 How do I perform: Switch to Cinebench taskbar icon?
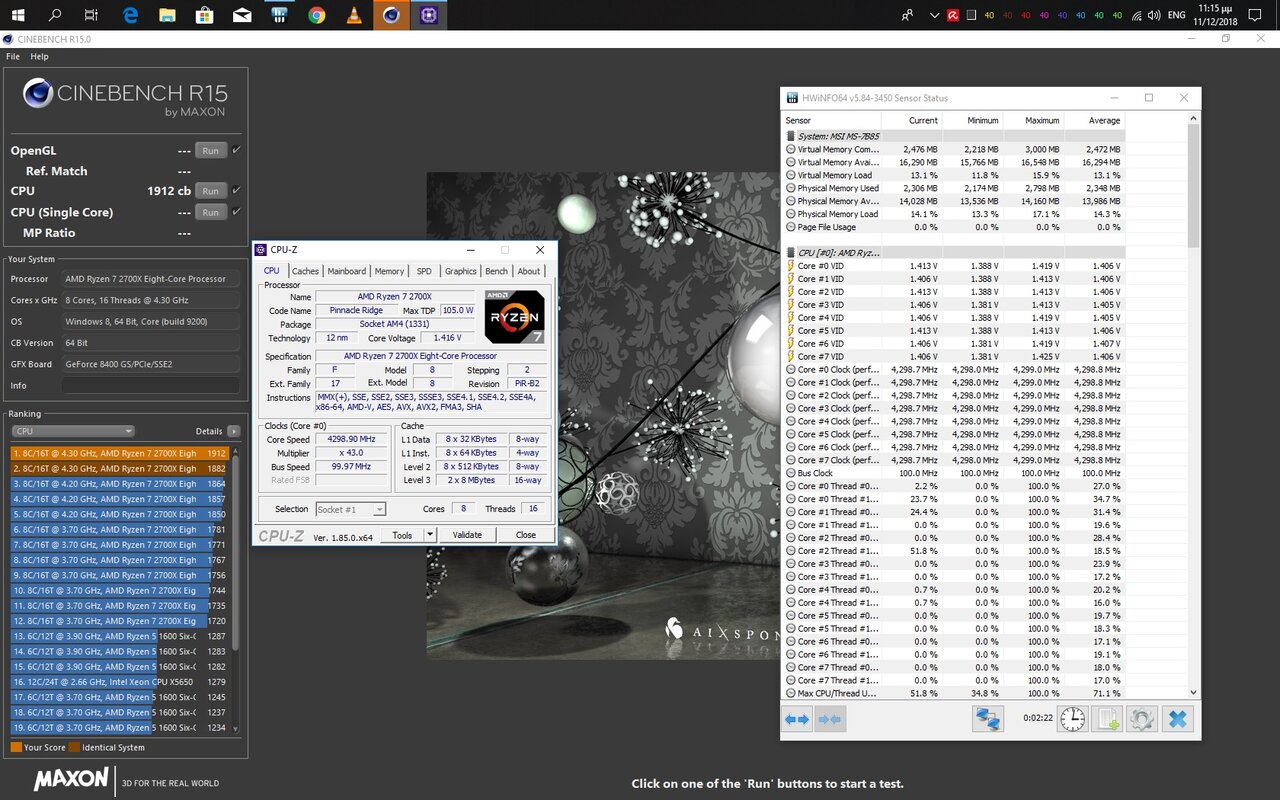391,15
